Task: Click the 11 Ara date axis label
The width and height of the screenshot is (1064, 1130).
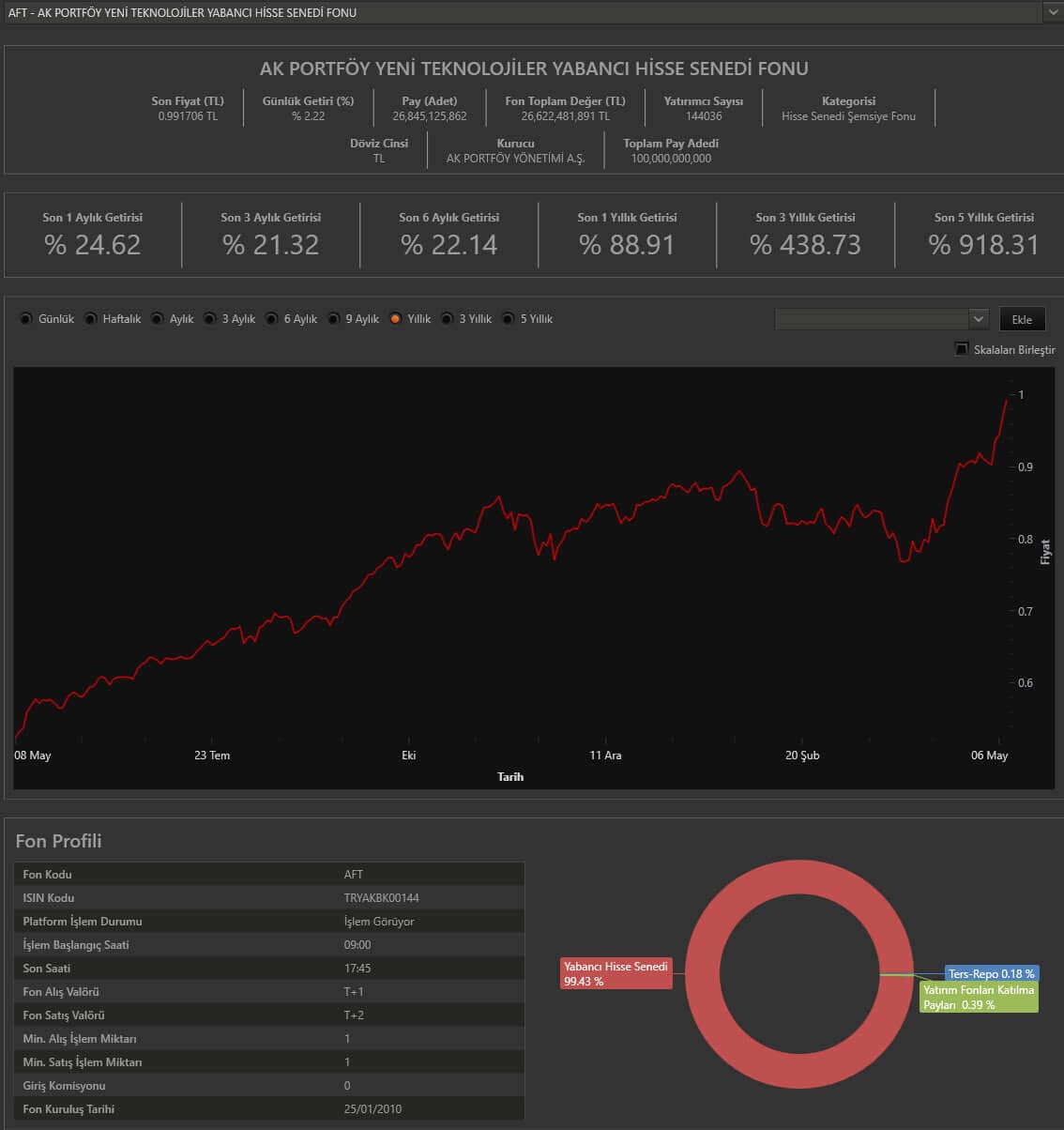Action: 605,756
